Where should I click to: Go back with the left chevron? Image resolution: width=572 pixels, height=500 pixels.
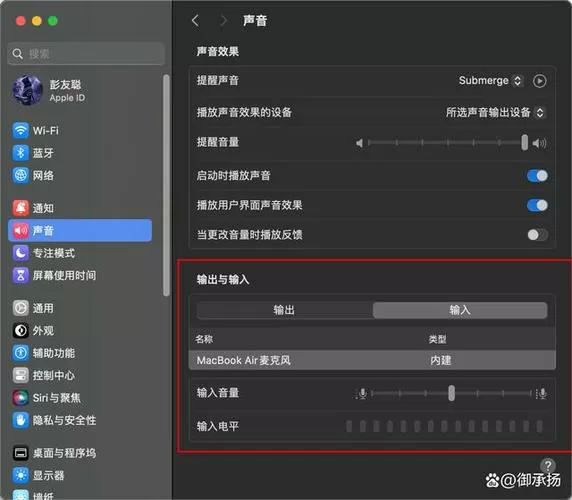pos(195,20)
